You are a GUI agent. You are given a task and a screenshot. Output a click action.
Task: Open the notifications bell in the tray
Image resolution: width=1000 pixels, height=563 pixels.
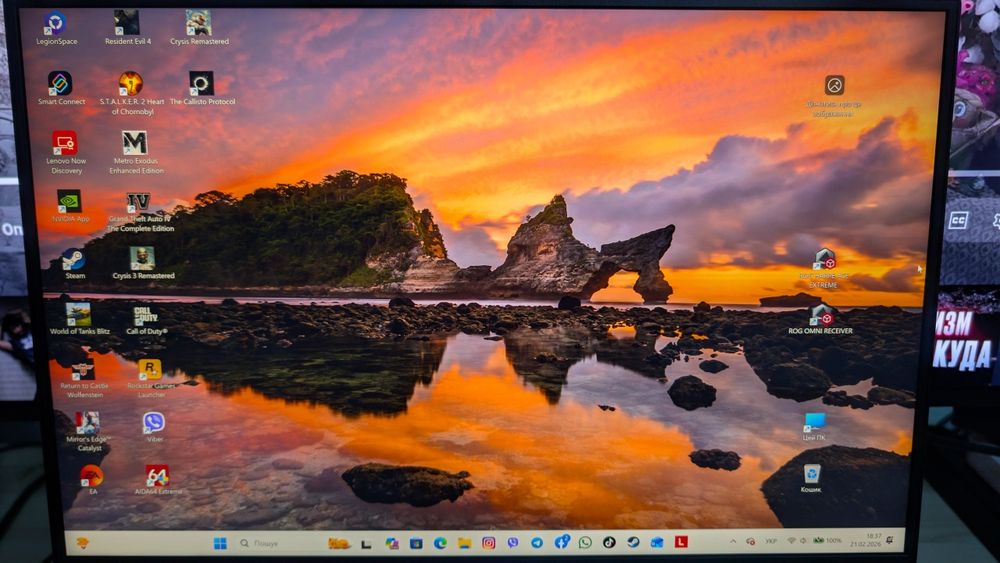[x=890, y=540]
